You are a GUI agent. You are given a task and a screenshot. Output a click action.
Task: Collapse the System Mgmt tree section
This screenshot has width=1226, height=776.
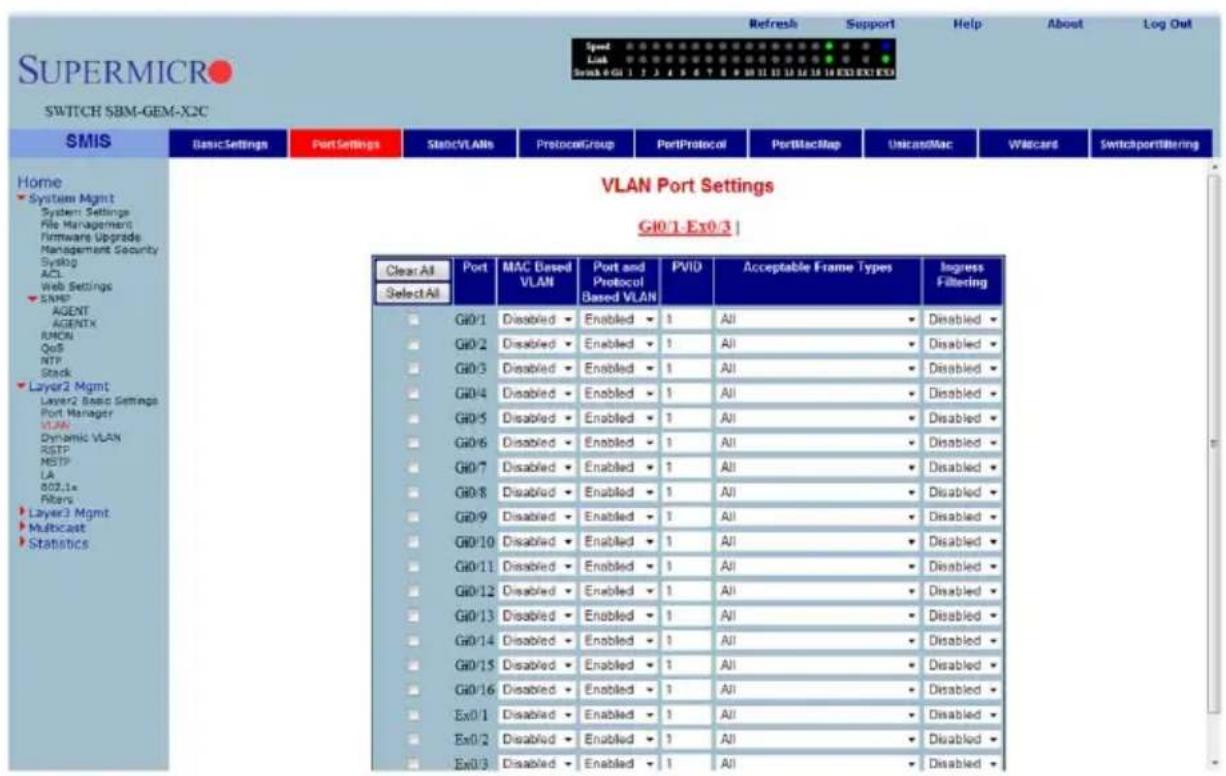coord(22,196)
